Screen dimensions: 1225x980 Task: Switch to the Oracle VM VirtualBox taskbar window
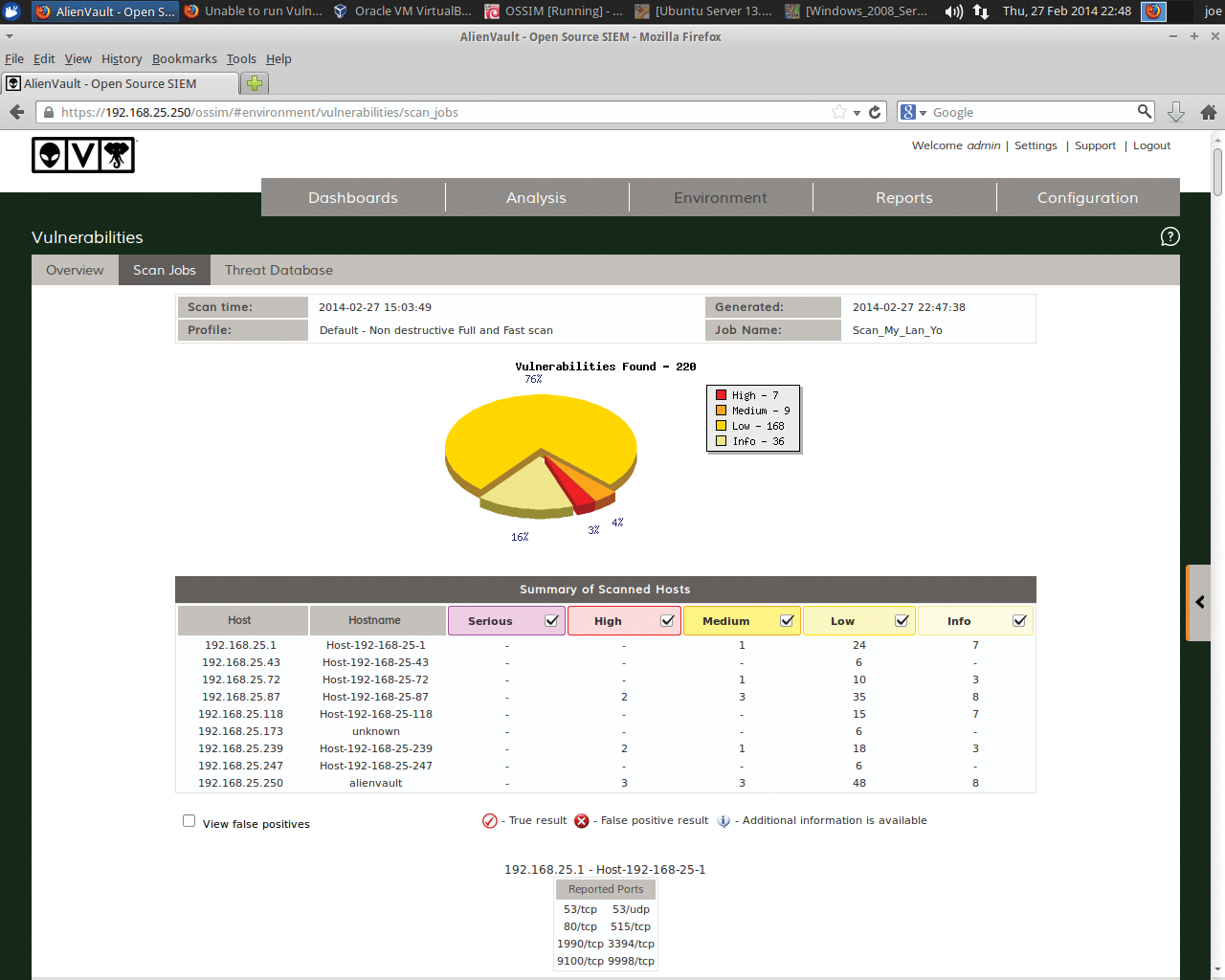pyautogui.click(x=403, y=11)
